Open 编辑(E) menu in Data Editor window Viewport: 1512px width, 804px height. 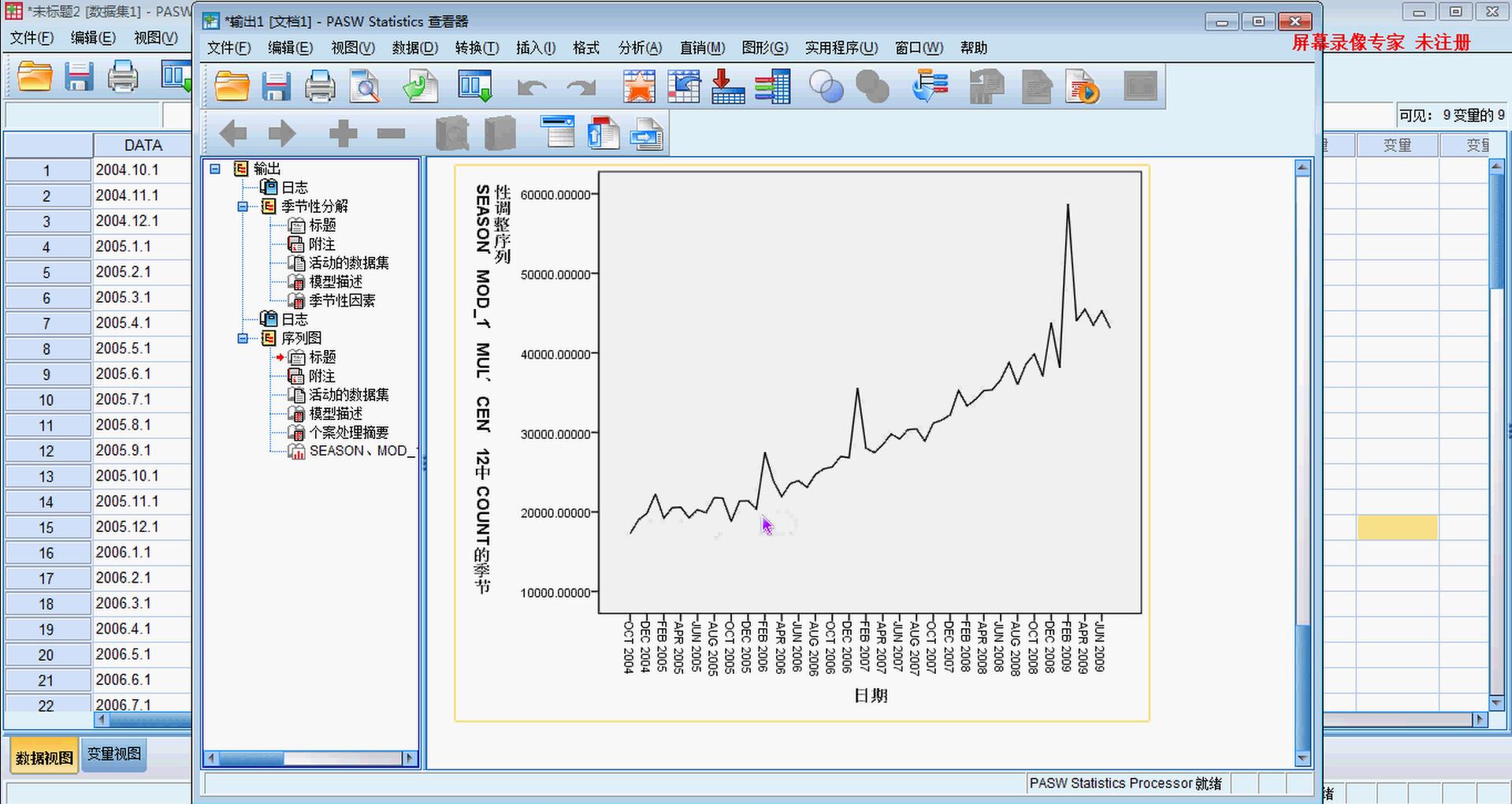click(93, 38)
